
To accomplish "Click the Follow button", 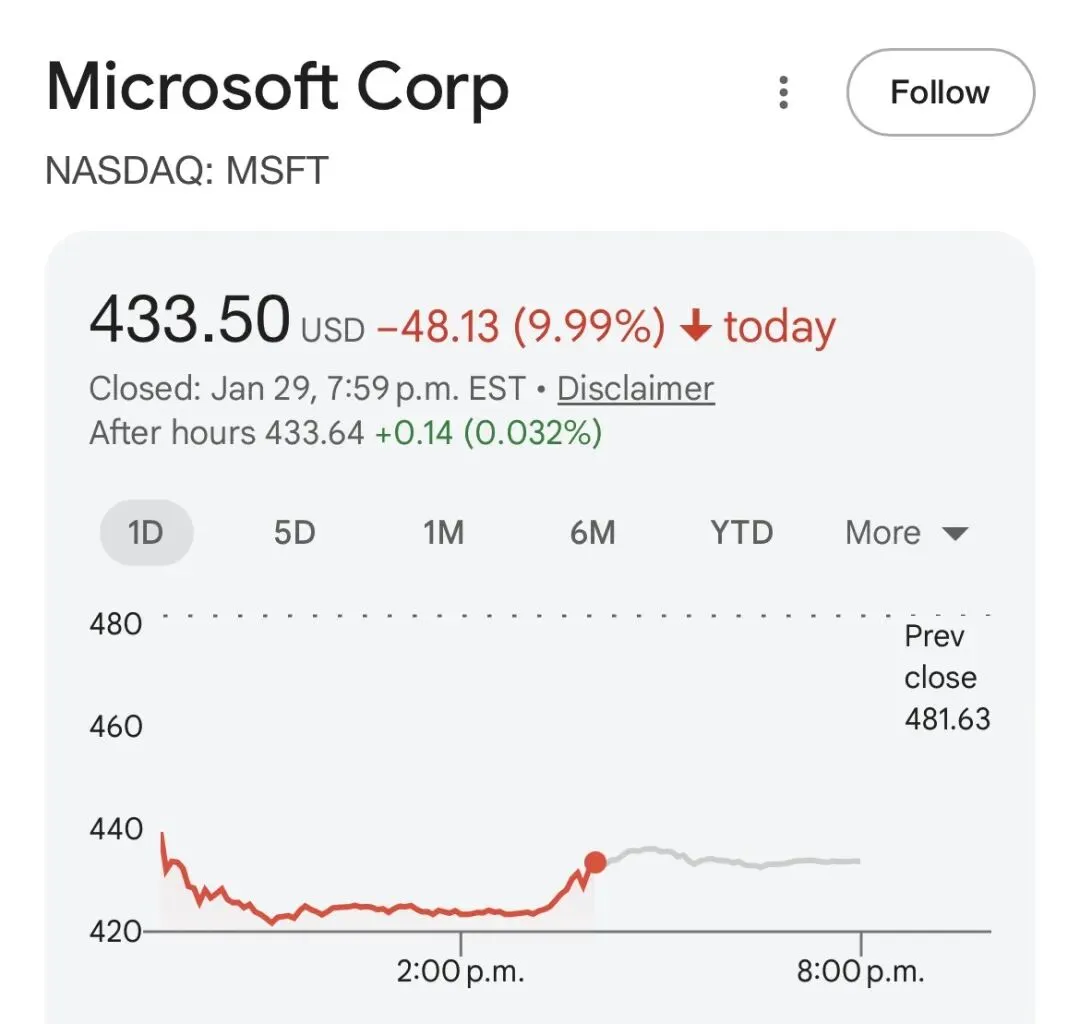I will [x=940, y=93].
